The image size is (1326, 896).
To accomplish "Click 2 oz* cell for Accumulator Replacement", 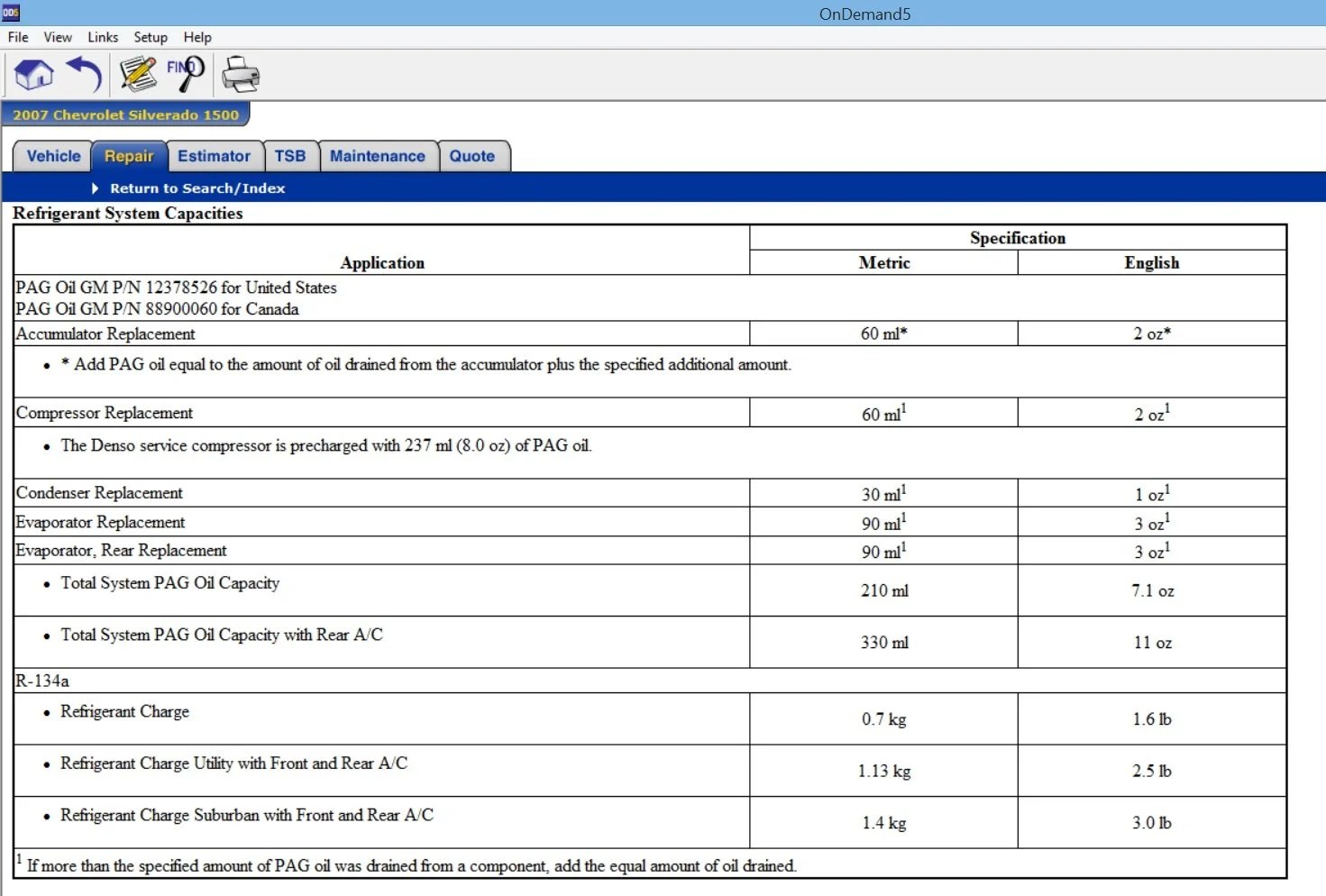I will (x=1152, y=334).
